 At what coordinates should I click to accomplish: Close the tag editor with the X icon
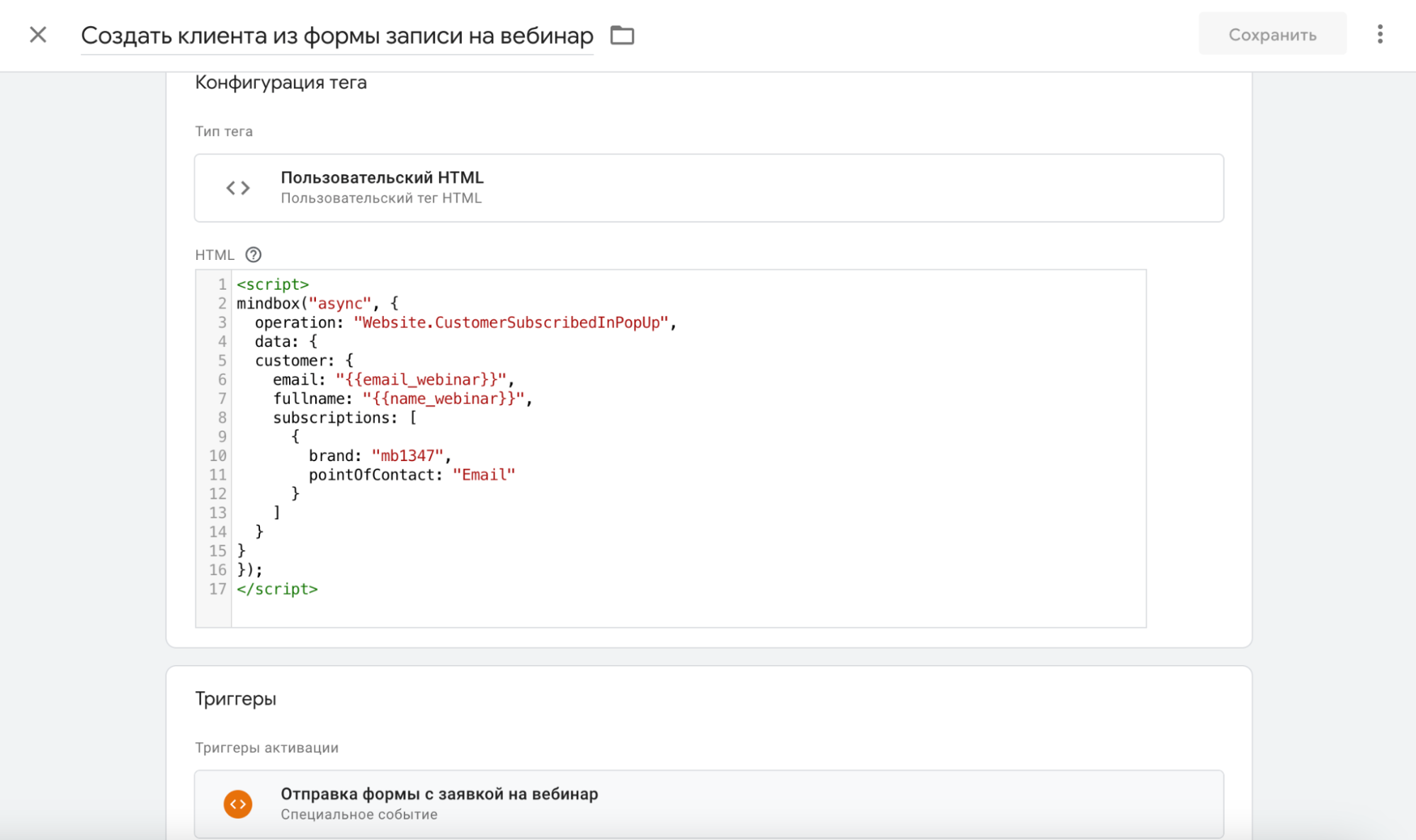tap(38, 35)
